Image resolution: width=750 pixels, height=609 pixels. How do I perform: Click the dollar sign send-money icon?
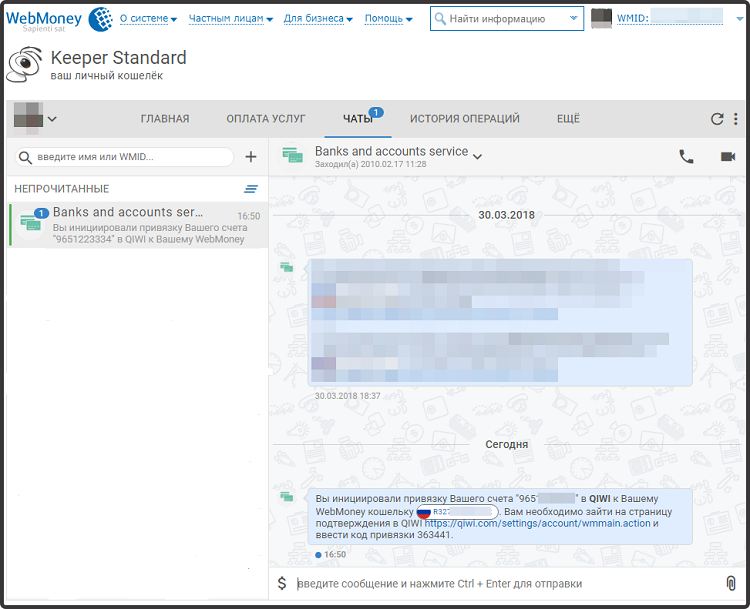282,583
